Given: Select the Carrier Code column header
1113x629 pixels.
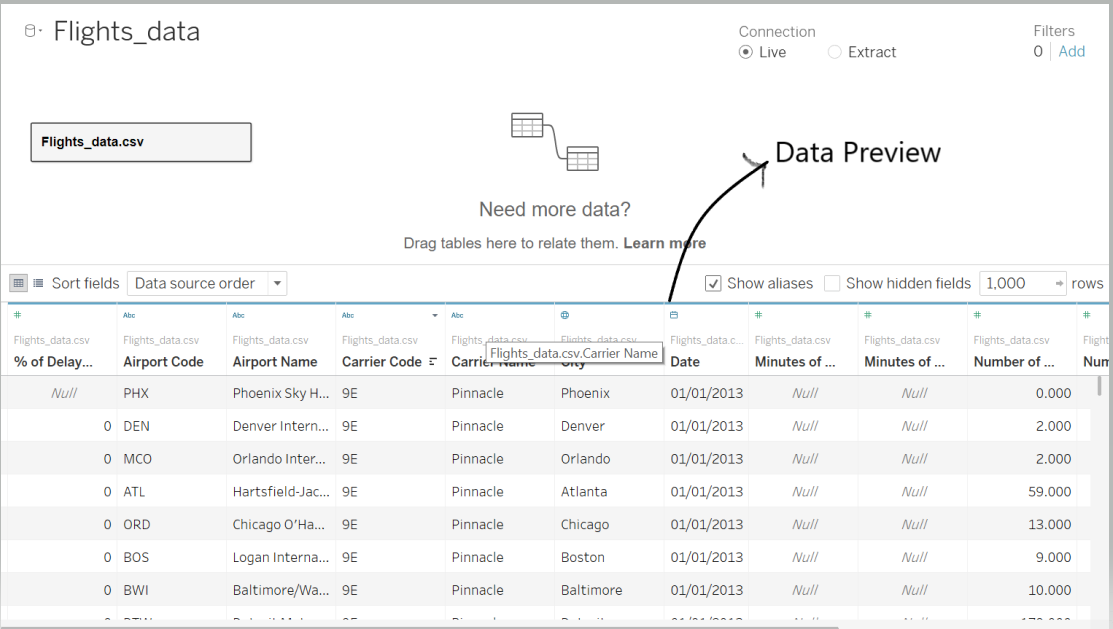Looking at the screenshot, I should tap(382, 361).
